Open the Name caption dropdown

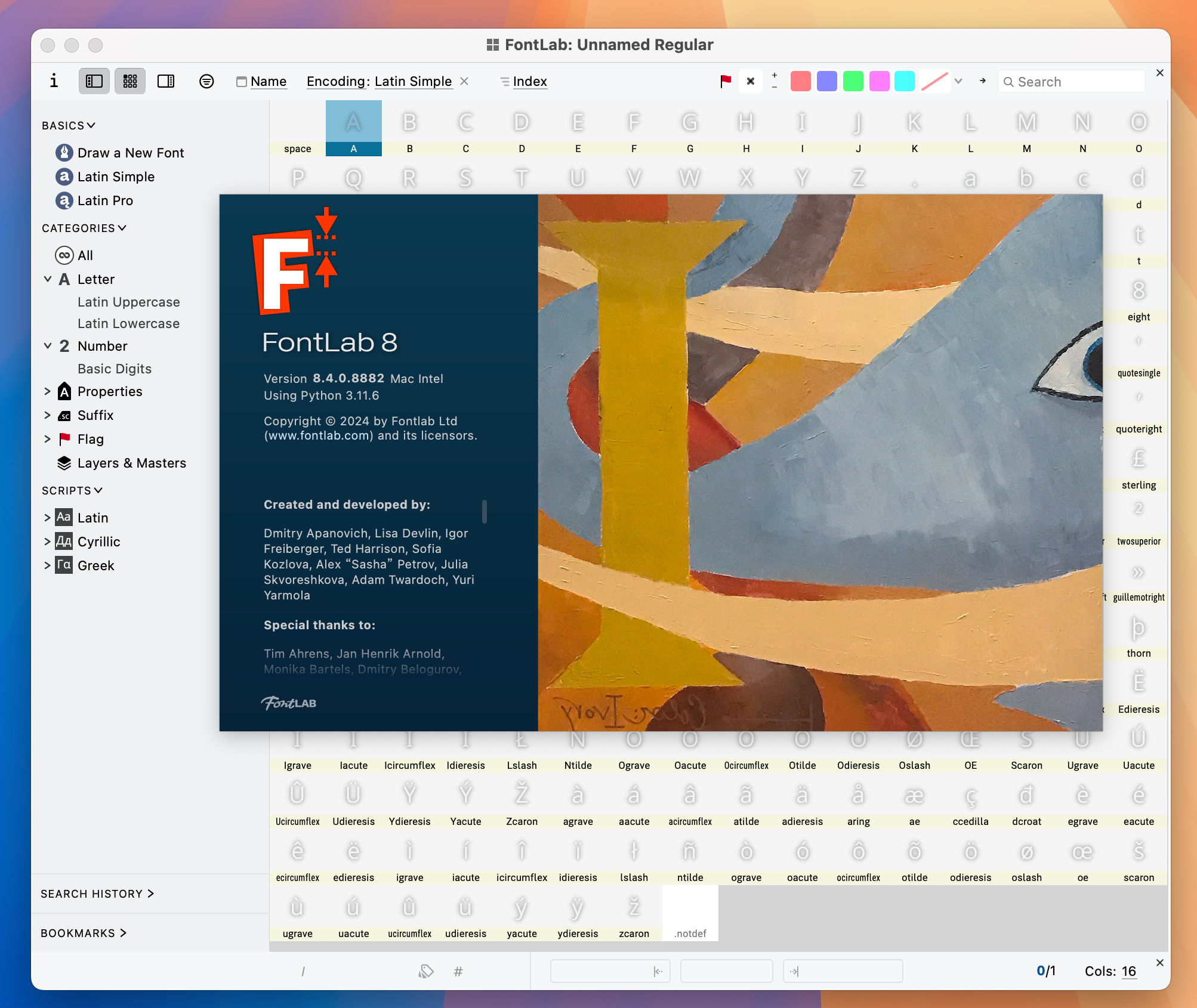262,81
